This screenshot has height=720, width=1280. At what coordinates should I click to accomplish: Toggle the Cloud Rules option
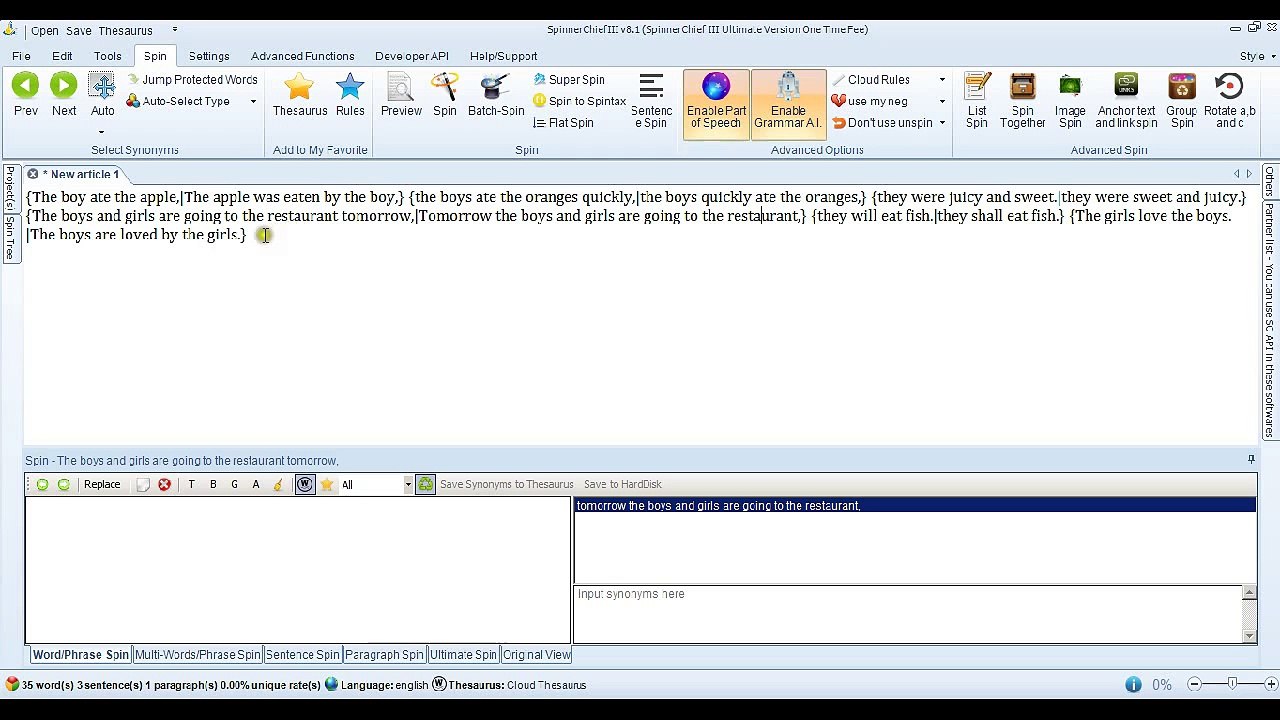click(871, 79)
